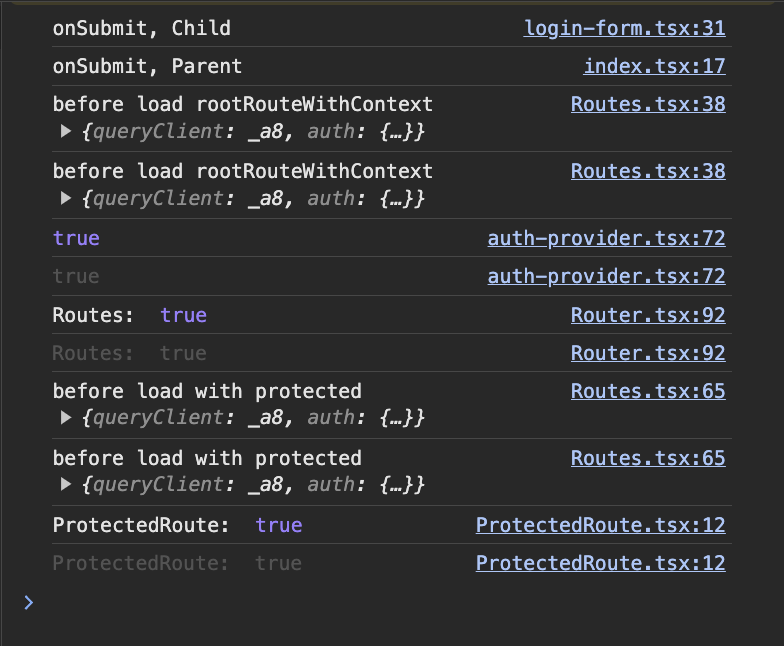Click the 'onSubmit, Parent' log message
This screenshot has height=646, width=784.
[147, 67]
